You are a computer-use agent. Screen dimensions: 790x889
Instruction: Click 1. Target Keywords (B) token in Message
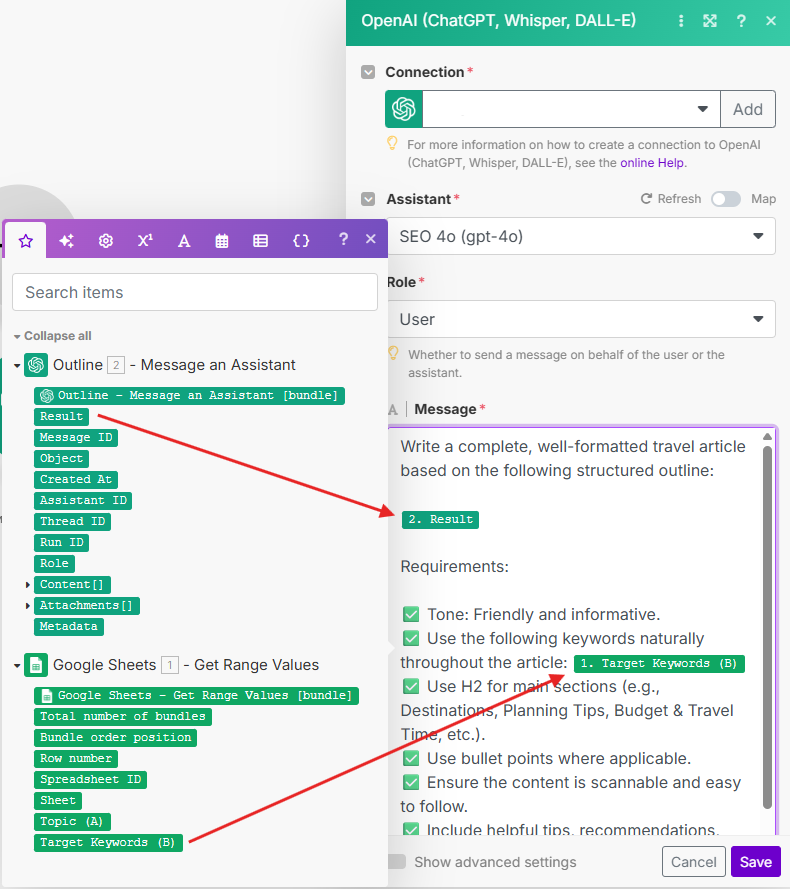[x=659, y=663]
